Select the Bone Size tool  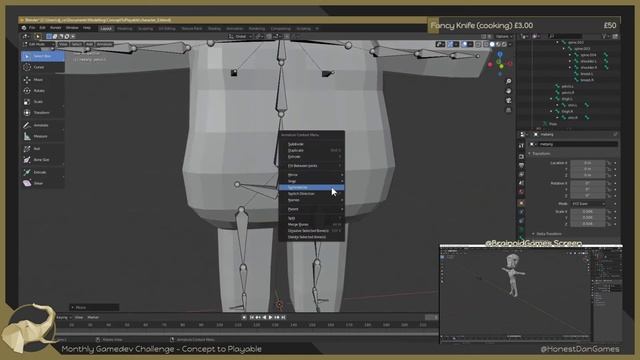42,160
